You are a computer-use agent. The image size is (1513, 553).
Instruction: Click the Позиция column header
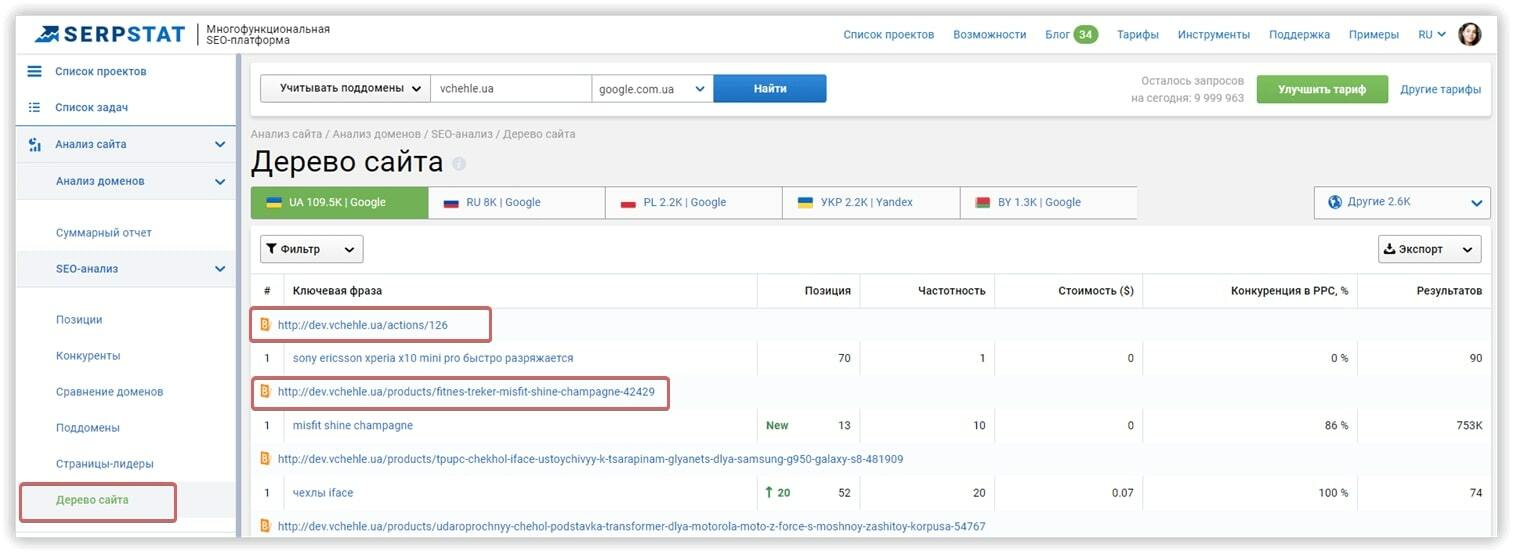pyautogui.click(x=827, y=290)
